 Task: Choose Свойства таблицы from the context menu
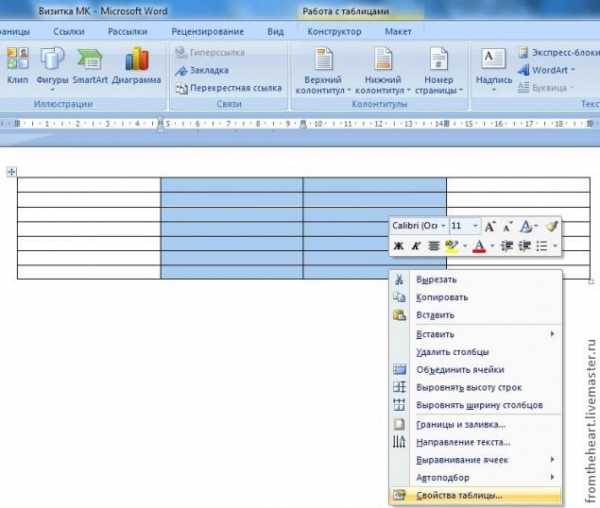(x=460, y=495)
